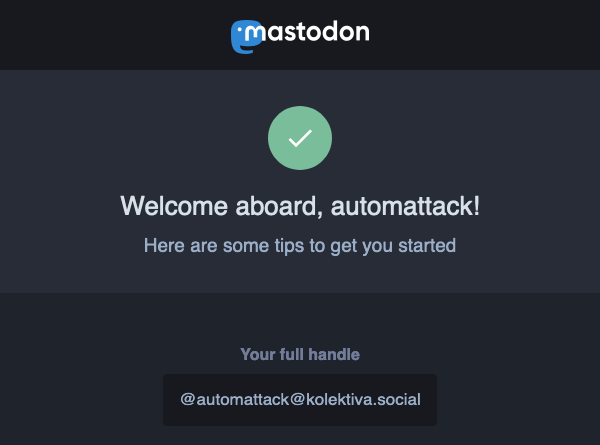The height and width of the screenshot is (445, 600).
Task: Click "kolektiva.social" domain in the handle
Action: 363,399
